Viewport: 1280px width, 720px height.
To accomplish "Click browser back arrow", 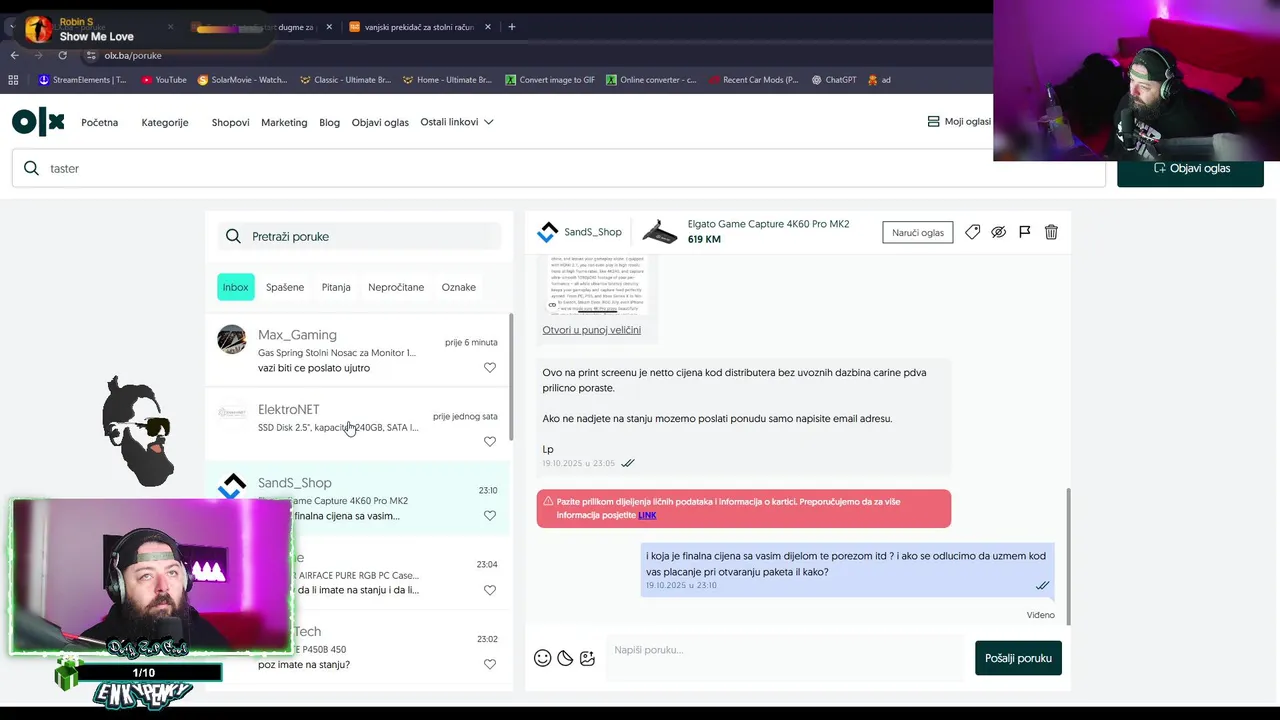I will coord(14,55).
